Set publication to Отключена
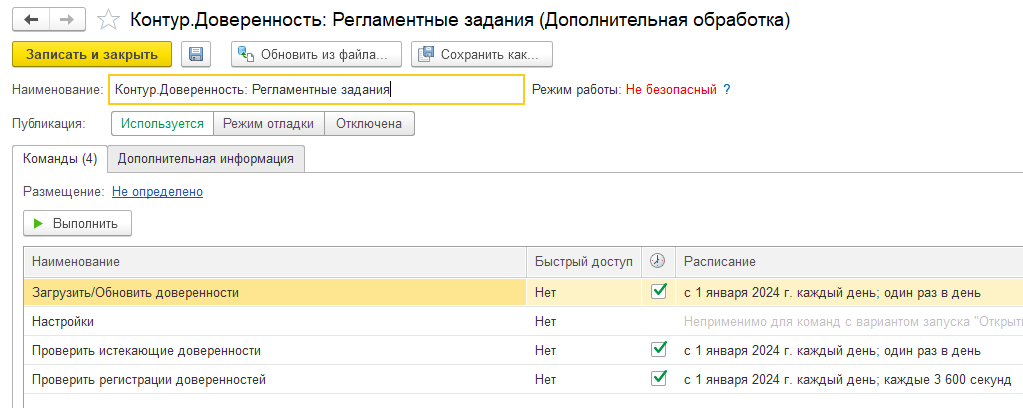 pyautogui.click(x=369, y=123)
